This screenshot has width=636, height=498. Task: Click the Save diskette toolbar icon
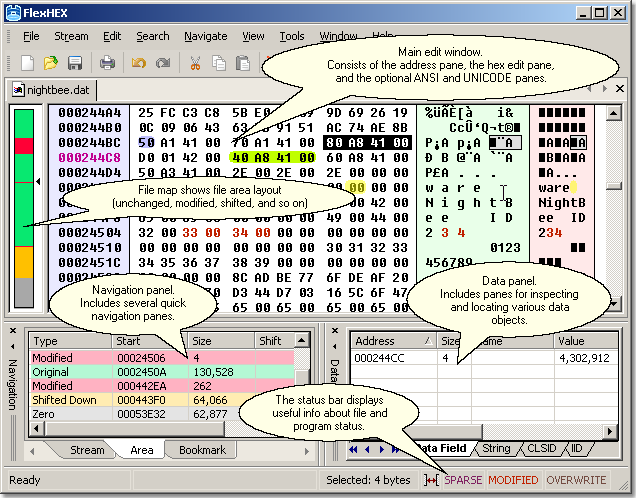75,63
